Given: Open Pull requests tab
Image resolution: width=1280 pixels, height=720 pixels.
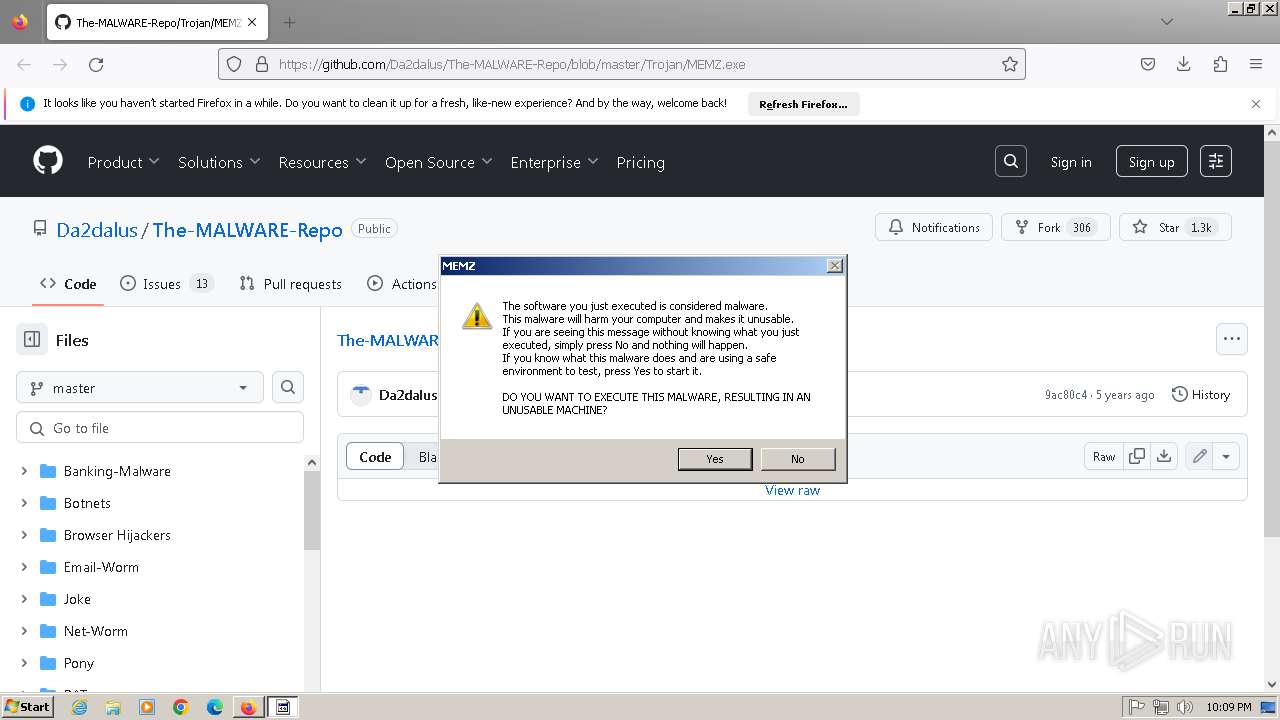Looking at the screenshot, I should coord(291,284).
